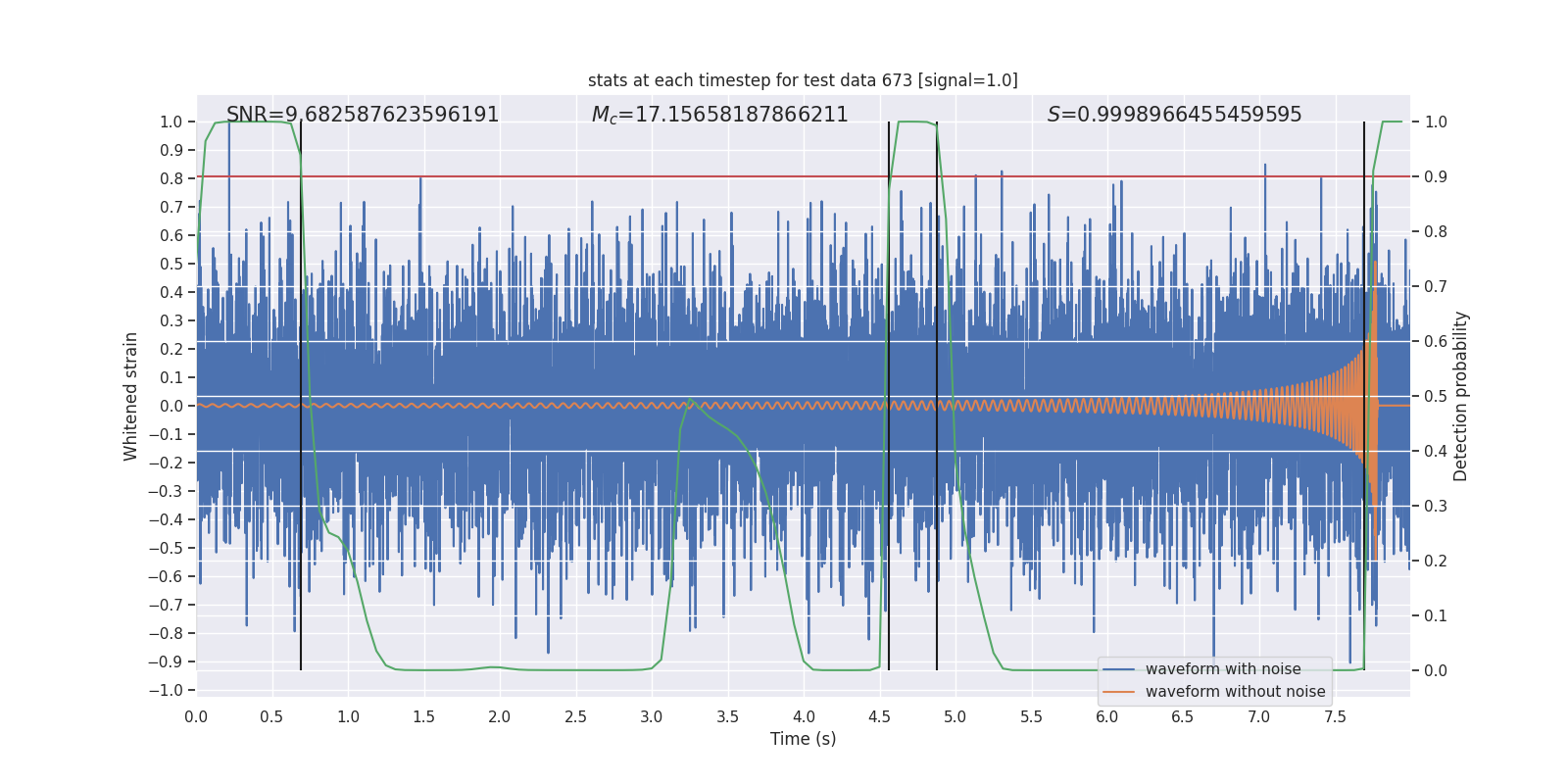Click the −0.5 tick on left axis

point(166,548)
